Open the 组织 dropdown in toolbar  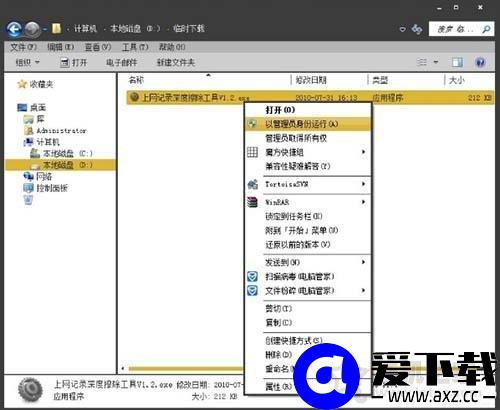tap(27, 62)
